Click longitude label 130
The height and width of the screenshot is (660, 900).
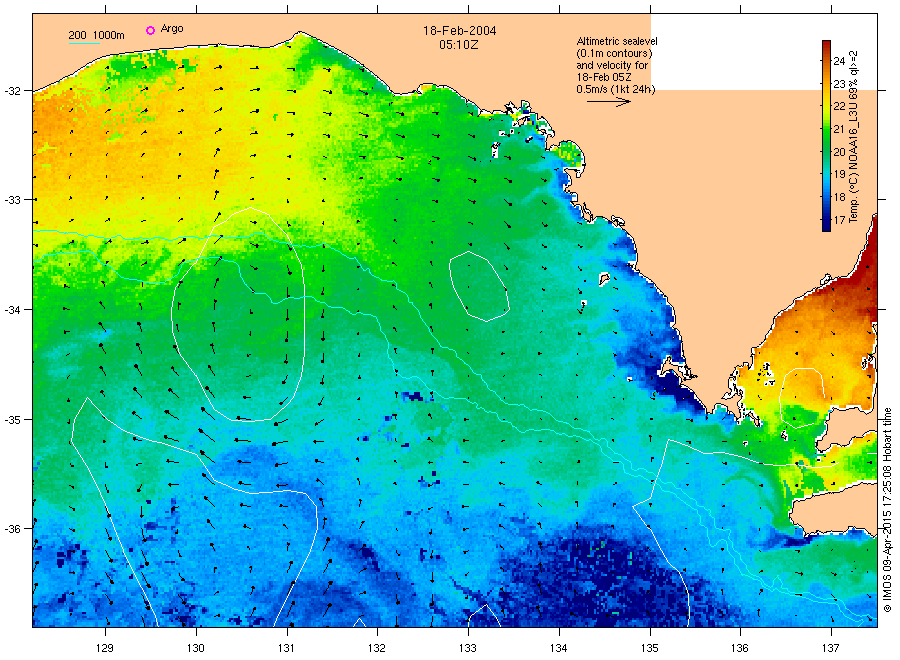click(196, 648)
